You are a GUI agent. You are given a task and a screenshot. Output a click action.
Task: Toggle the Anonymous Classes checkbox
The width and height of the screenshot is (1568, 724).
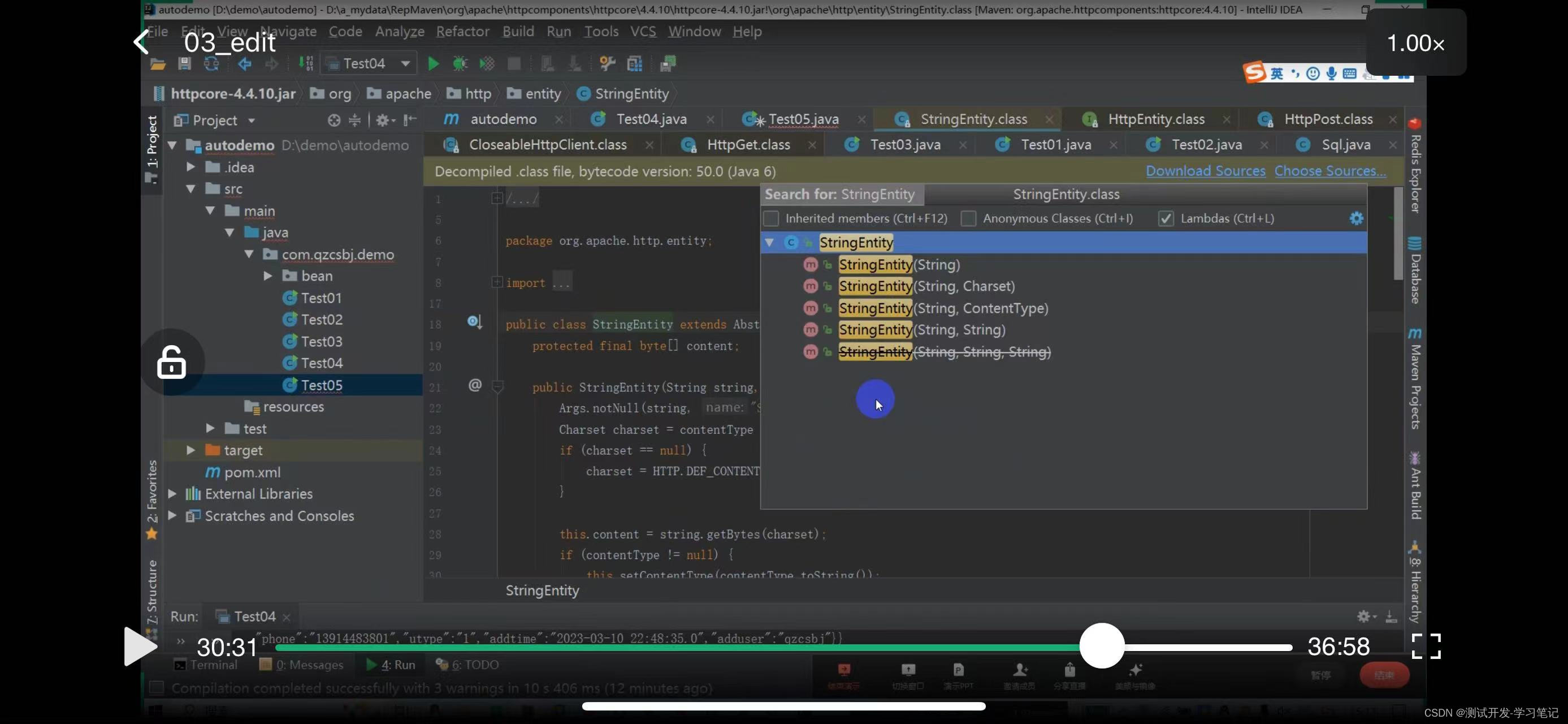coord(968,218)
